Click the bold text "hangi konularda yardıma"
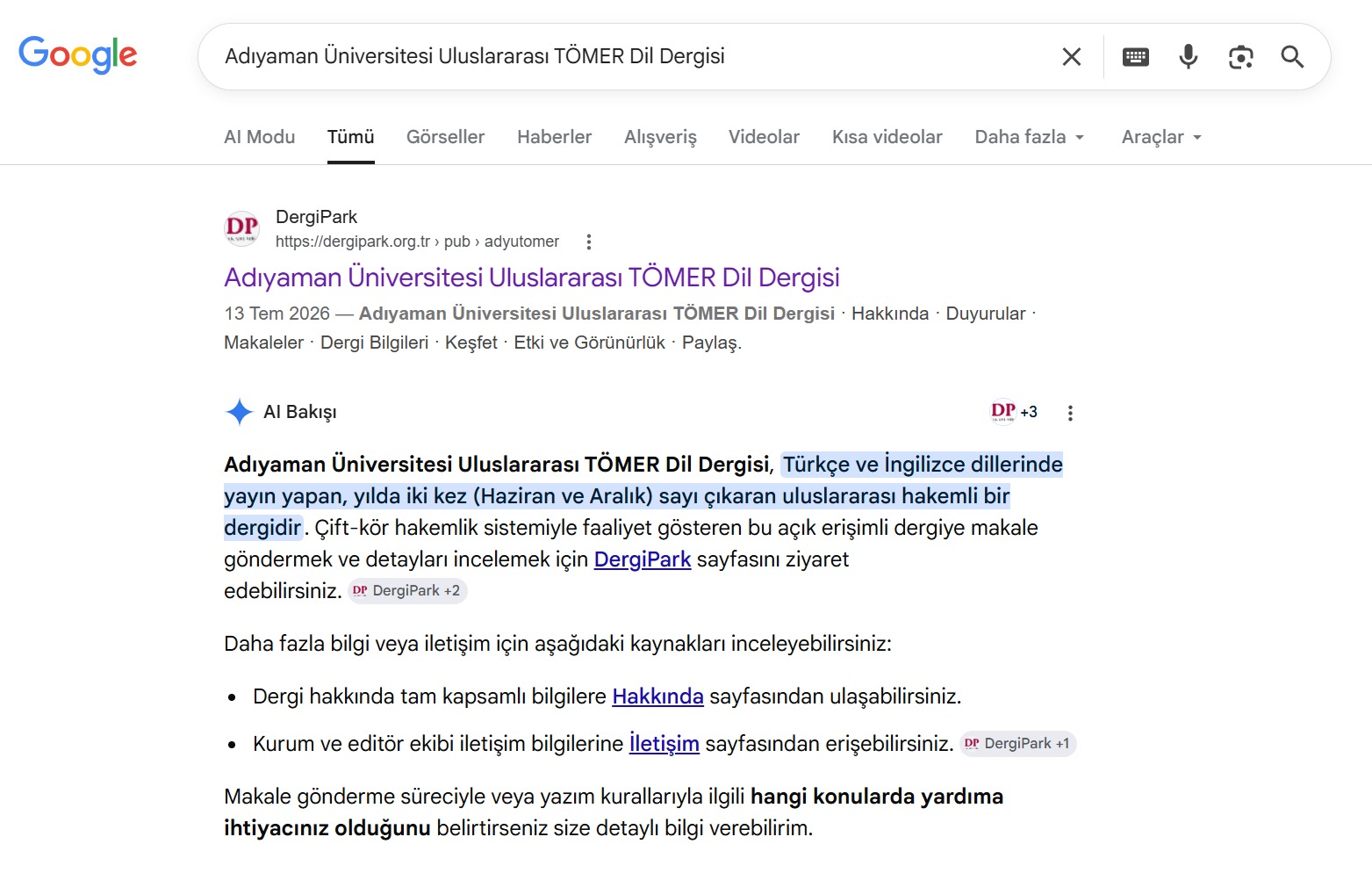Viewport: 1372px width, 873px height. pyautogui.click(x=877, y=797)
